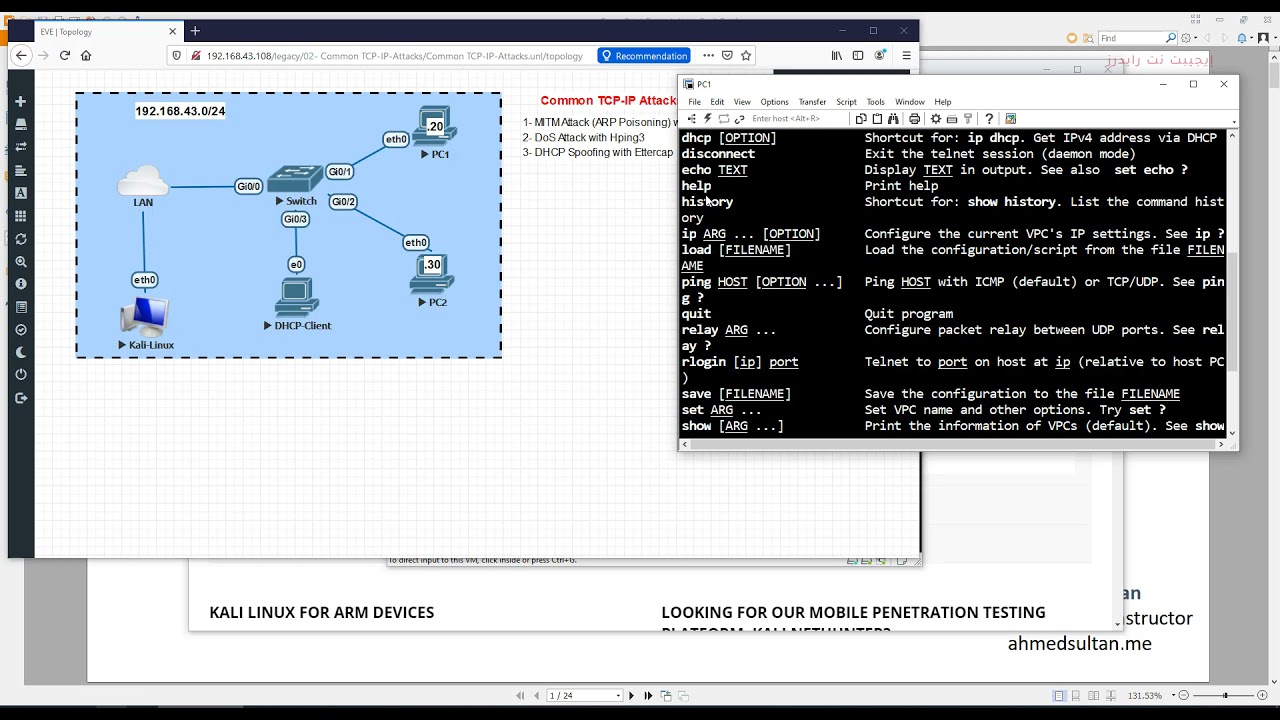
Task: Open Session Options gear icon
Action: (936, 119)
